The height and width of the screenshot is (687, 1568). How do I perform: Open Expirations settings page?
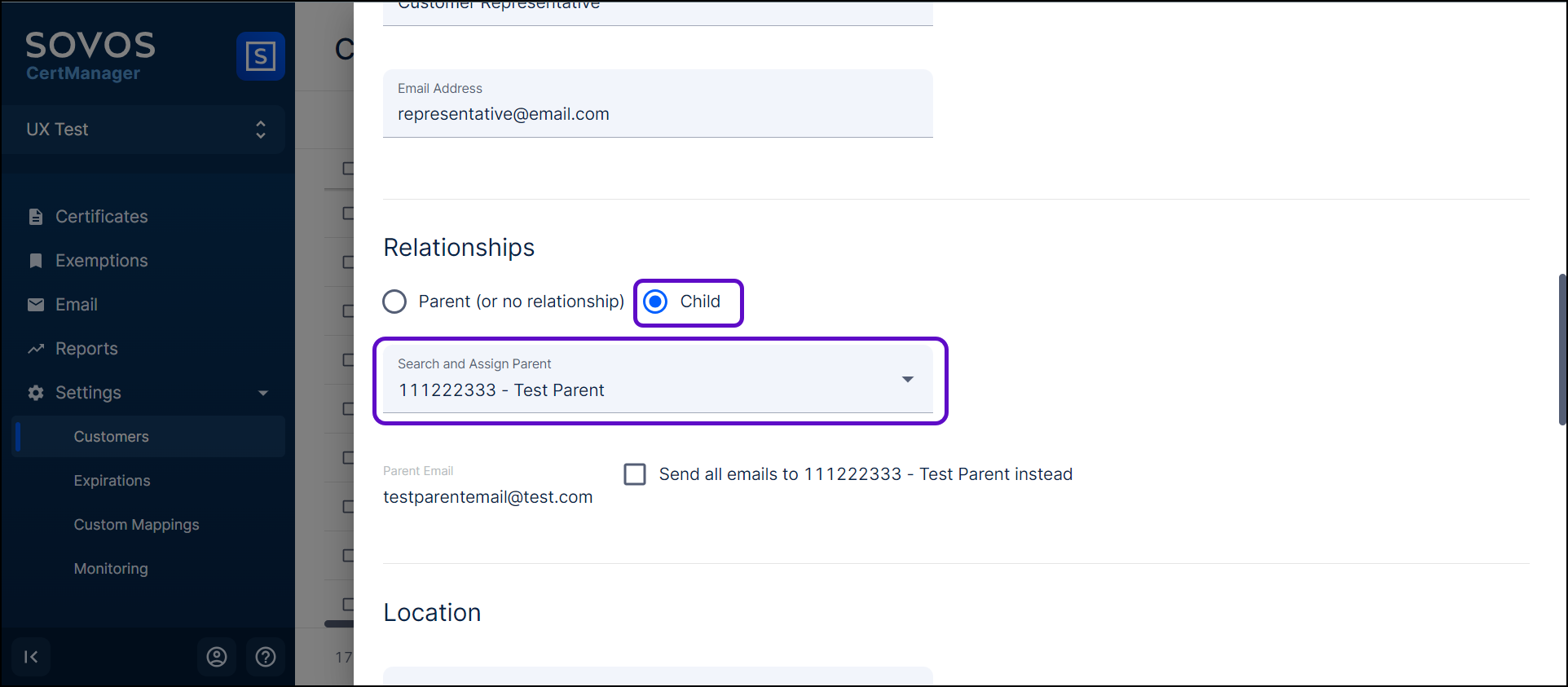click(x=112, y=481)
